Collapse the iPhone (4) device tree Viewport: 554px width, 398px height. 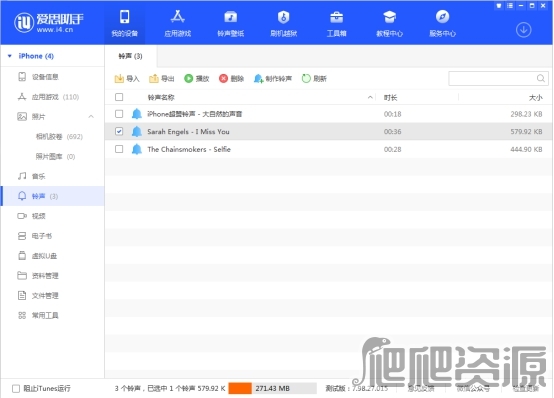(x=10, y=56)
